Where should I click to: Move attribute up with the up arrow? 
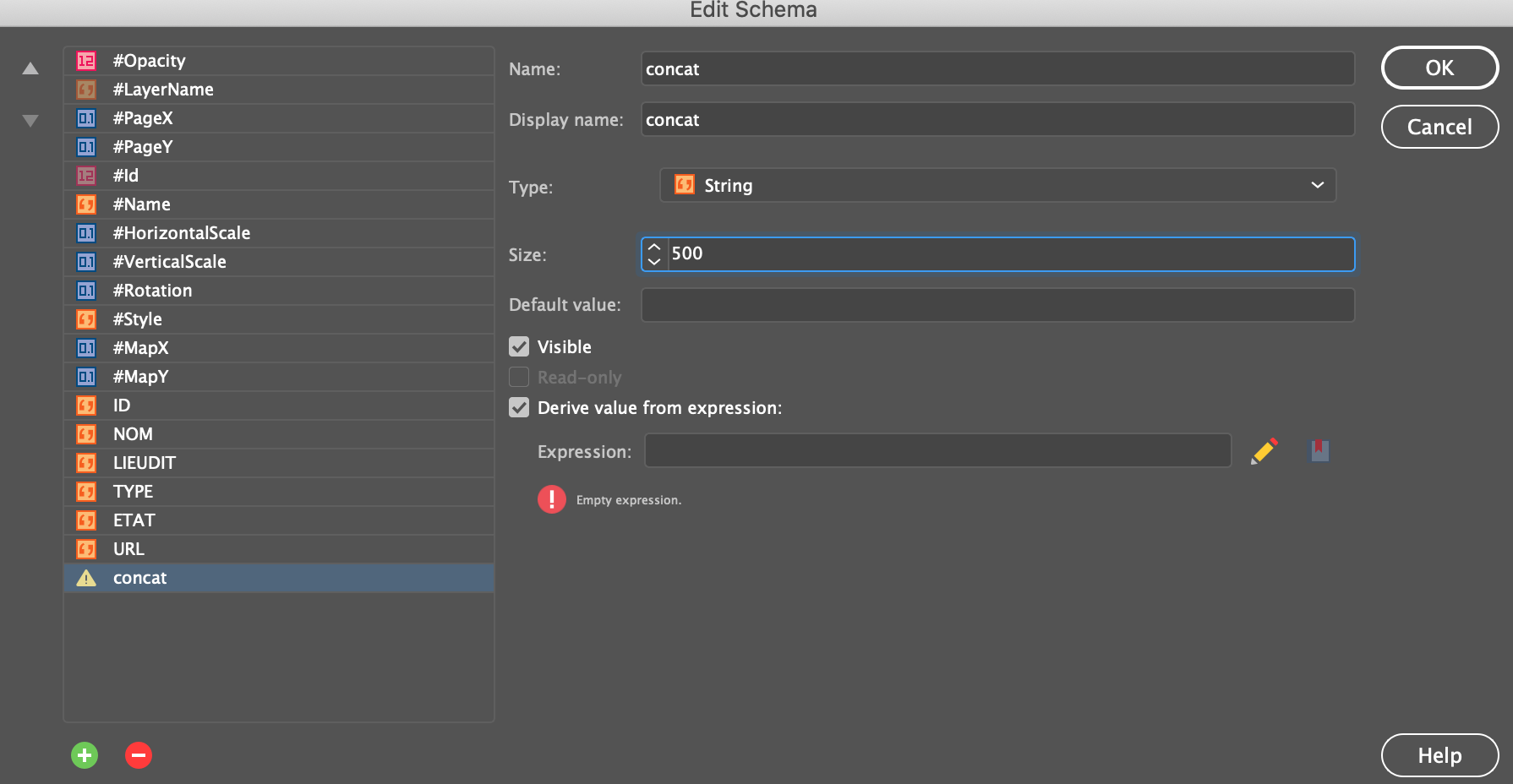pyautogui.click(x=30, y=68)
